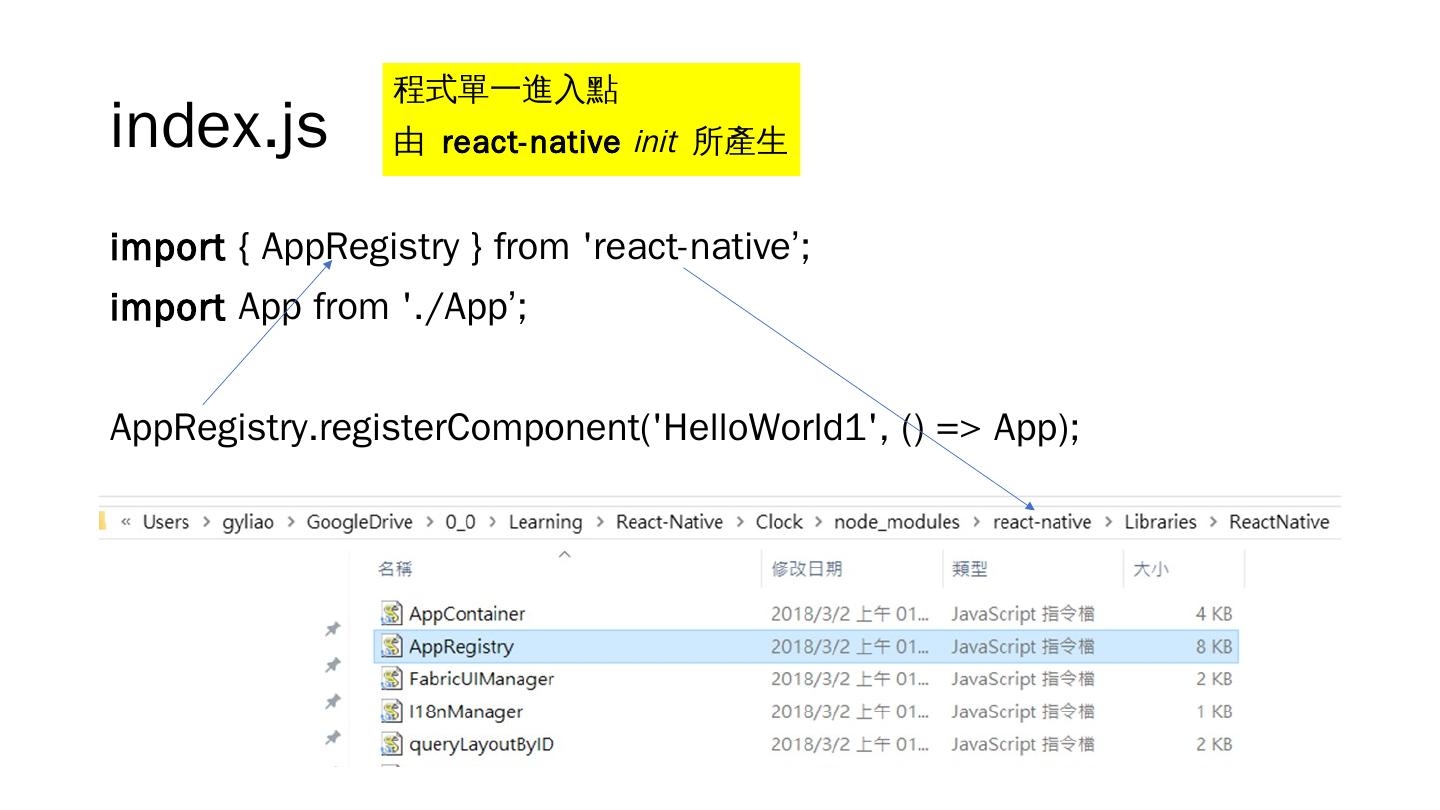The width and height of the screenshot is (1440, 810).
Task: Select the queryLayoutByID file name
Action: pos(481,745)
